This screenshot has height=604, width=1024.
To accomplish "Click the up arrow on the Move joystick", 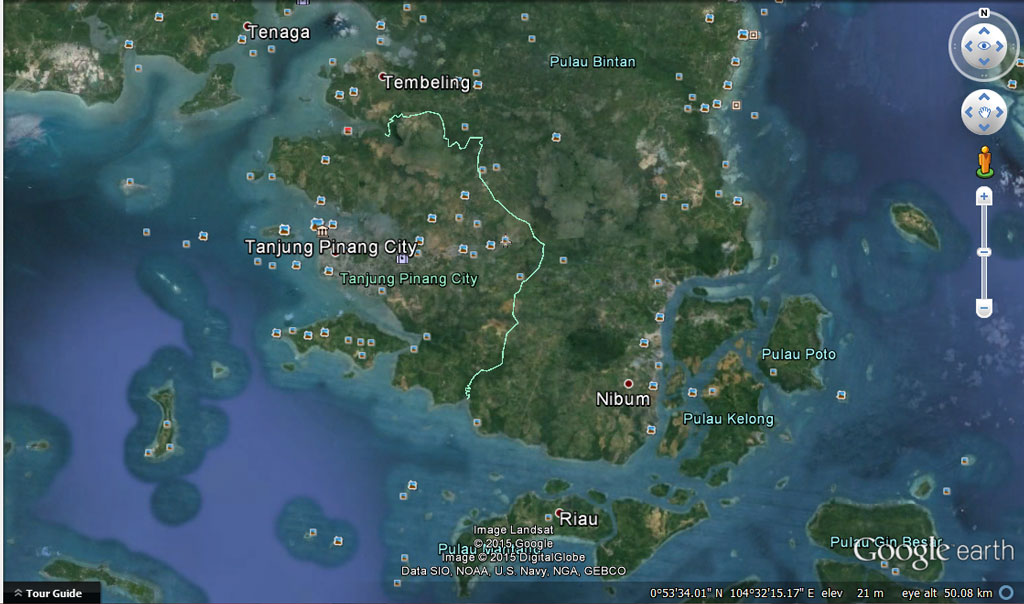I will tap(985, 96).
